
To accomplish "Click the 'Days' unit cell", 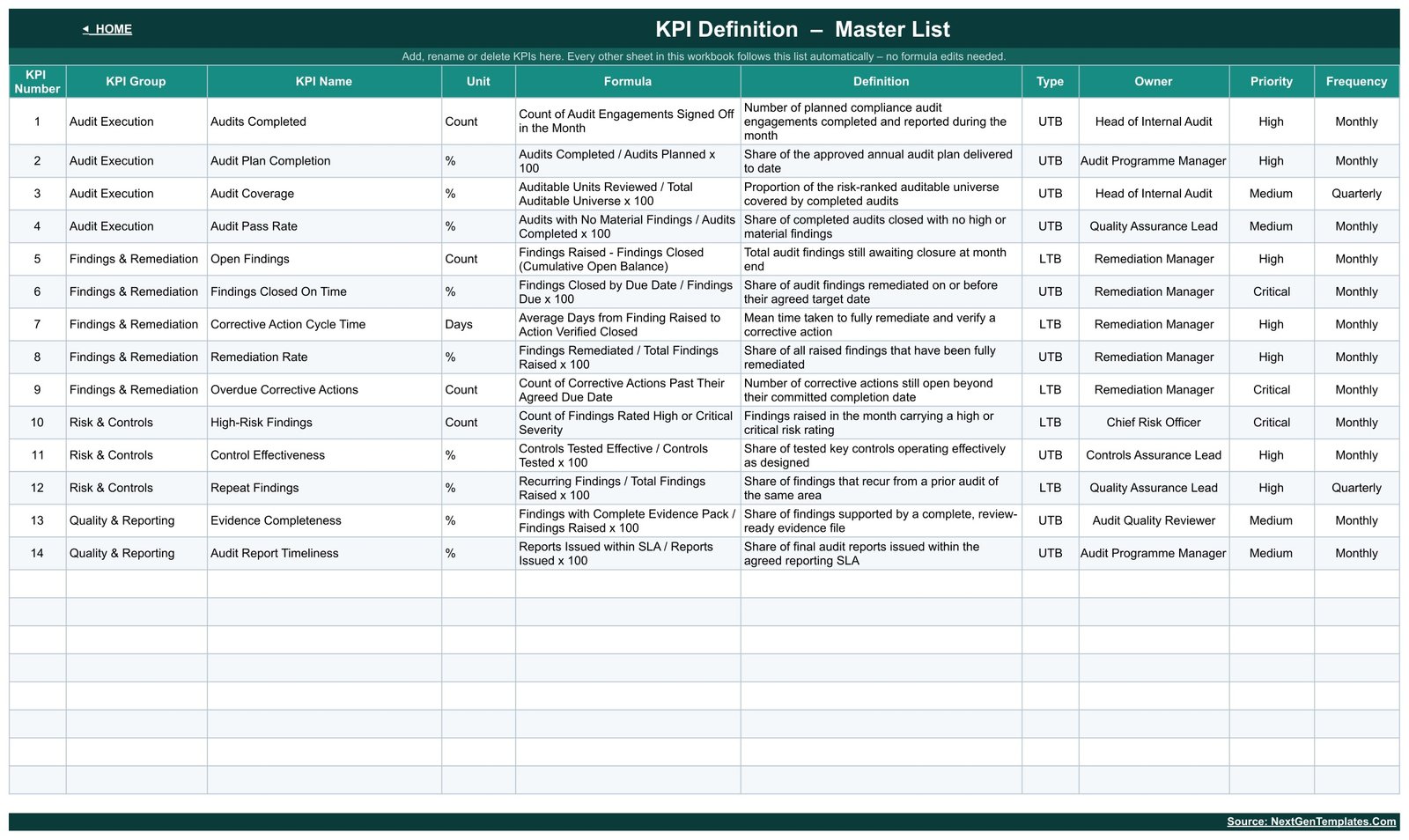I will [x=478, y=324].
